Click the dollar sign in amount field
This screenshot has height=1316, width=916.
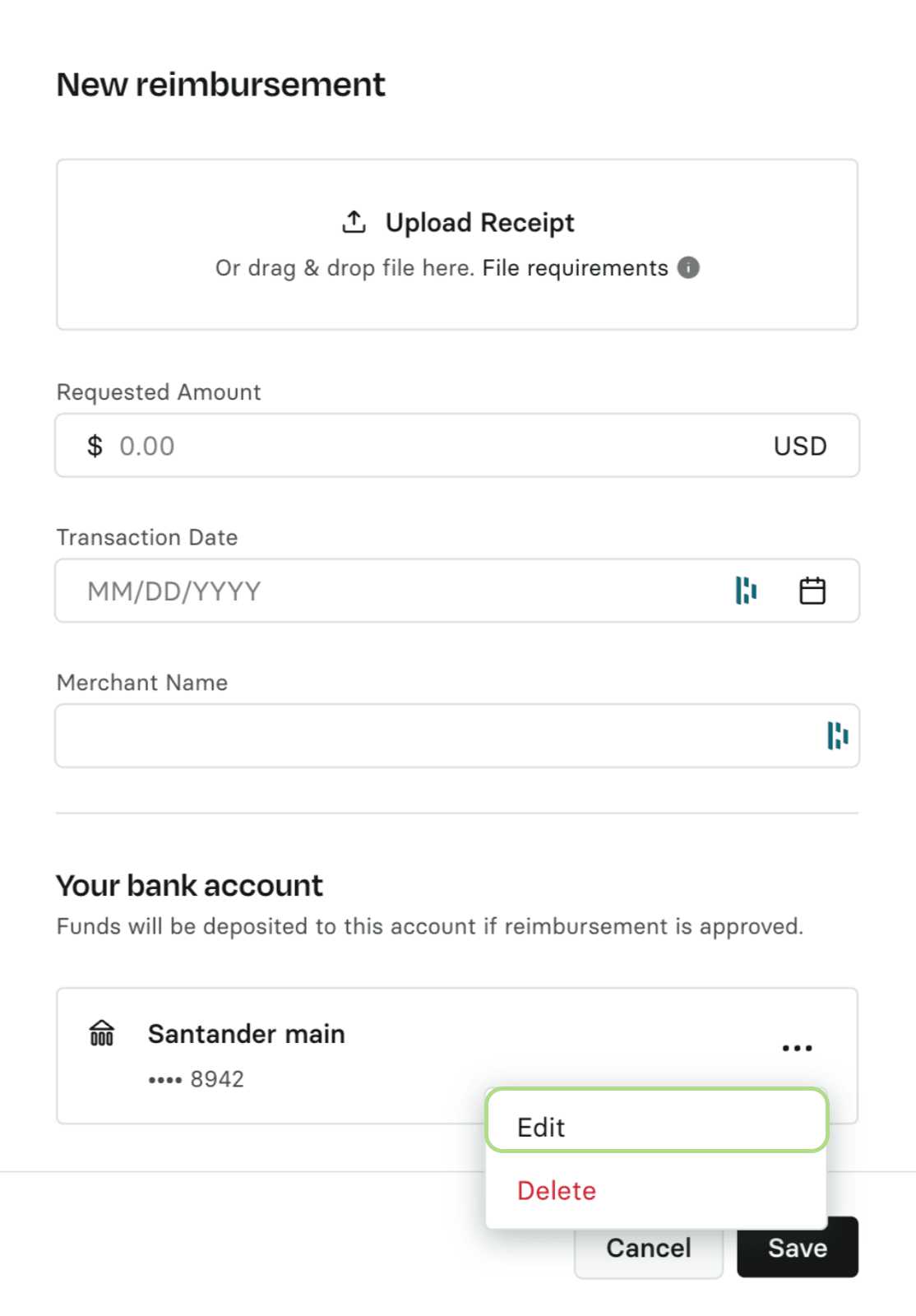pyautogui.click(x=95, y=446)
